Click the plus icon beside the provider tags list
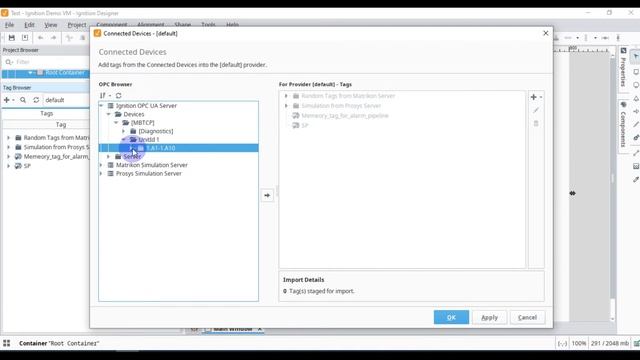 point(533,97)
